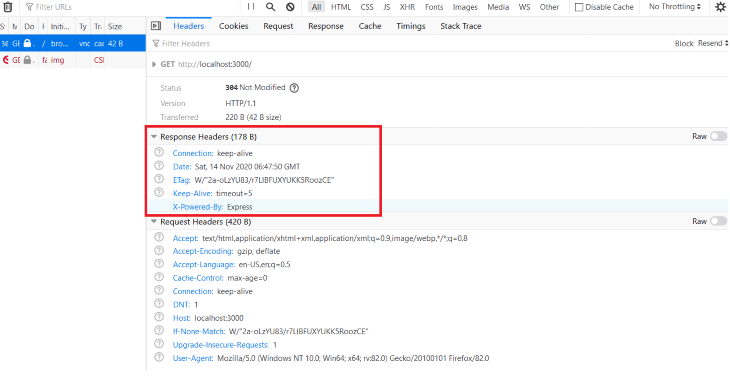Filter requests by JS
This screenshot has width=730, height=379.
pos(386,7)
